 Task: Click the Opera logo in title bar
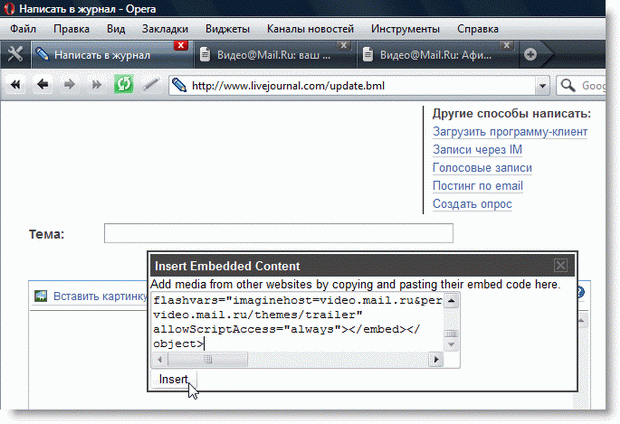(9, 8)
